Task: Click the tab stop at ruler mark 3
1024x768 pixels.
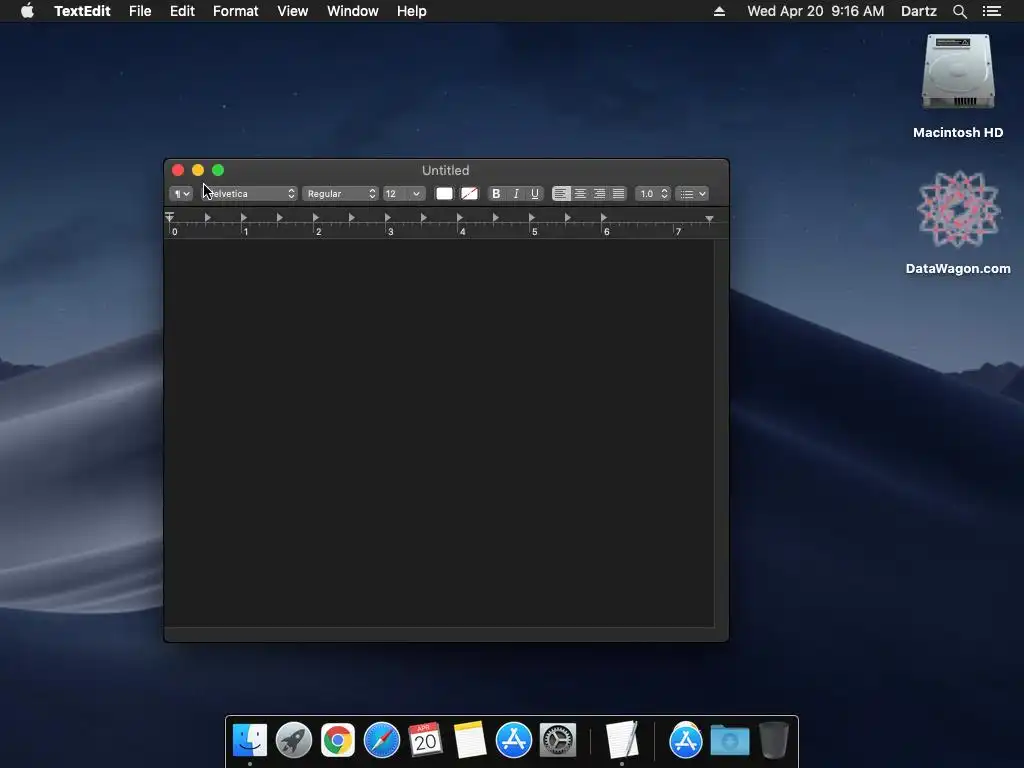Action: (388, 217)
